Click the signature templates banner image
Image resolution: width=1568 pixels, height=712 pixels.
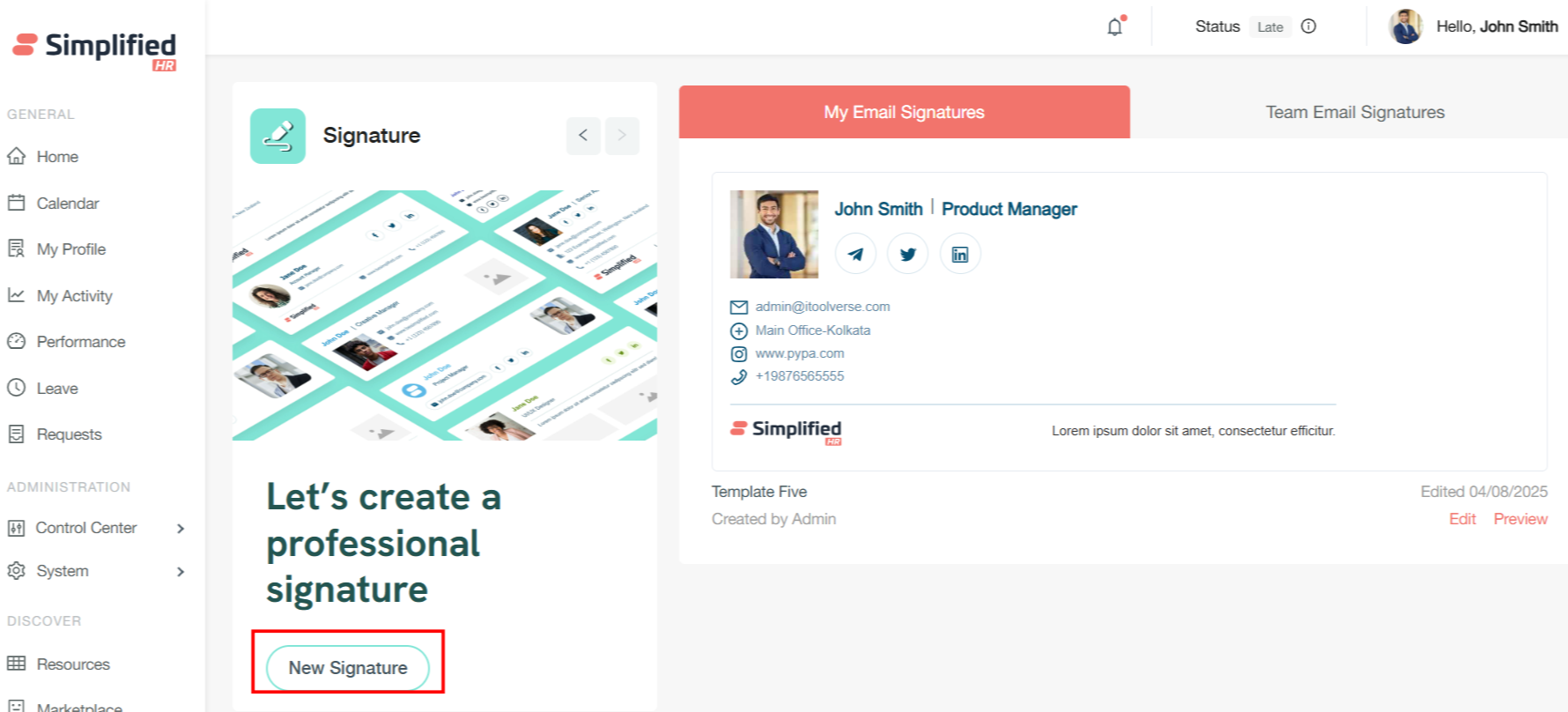445,315
